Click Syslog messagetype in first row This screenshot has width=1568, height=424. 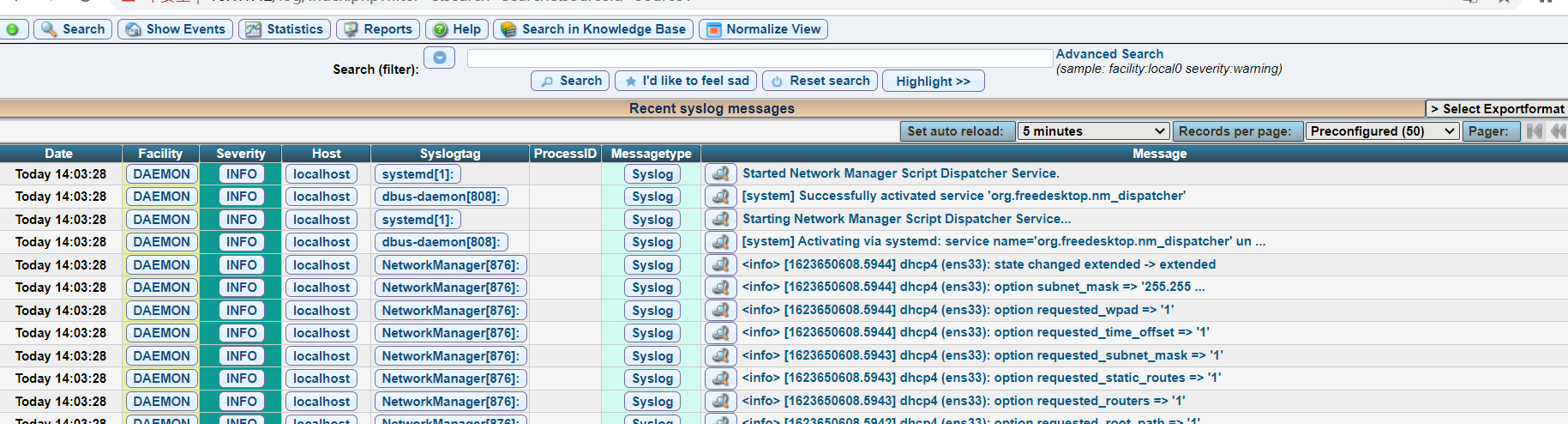coord(652,174)
